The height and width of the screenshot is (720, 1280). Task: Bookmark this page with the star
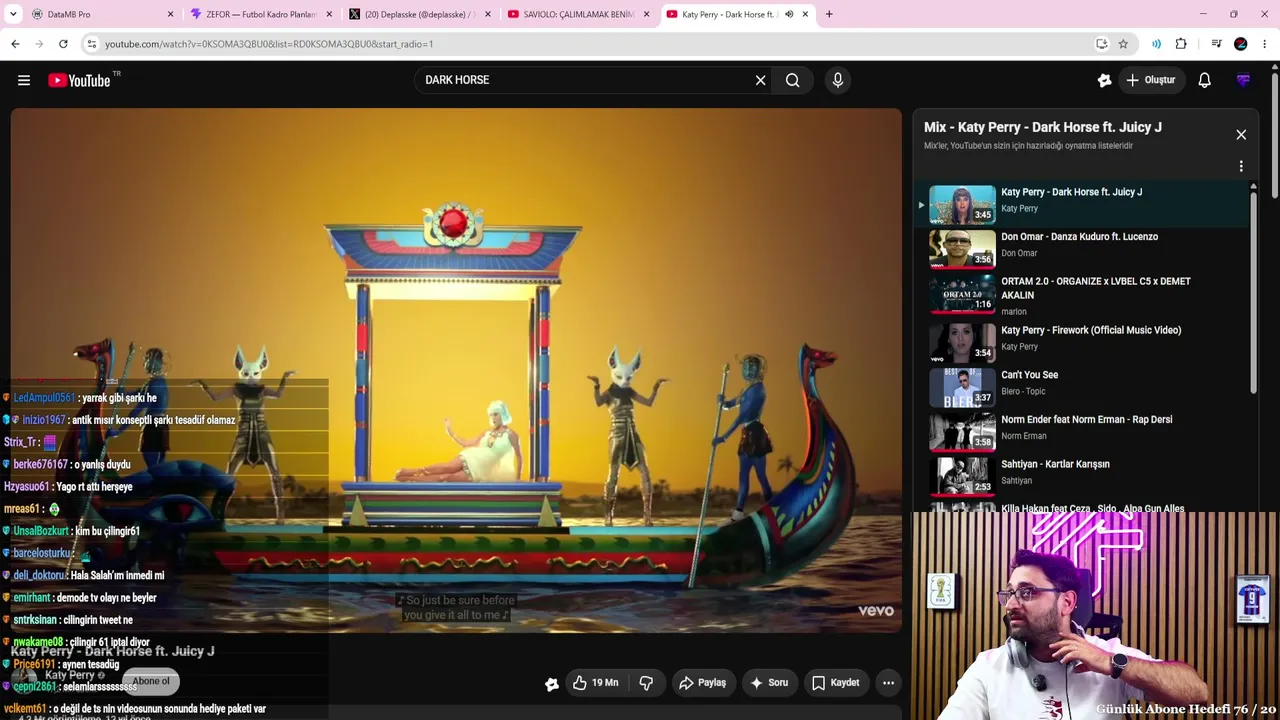pyautogui.click(x=1123, y=44)
